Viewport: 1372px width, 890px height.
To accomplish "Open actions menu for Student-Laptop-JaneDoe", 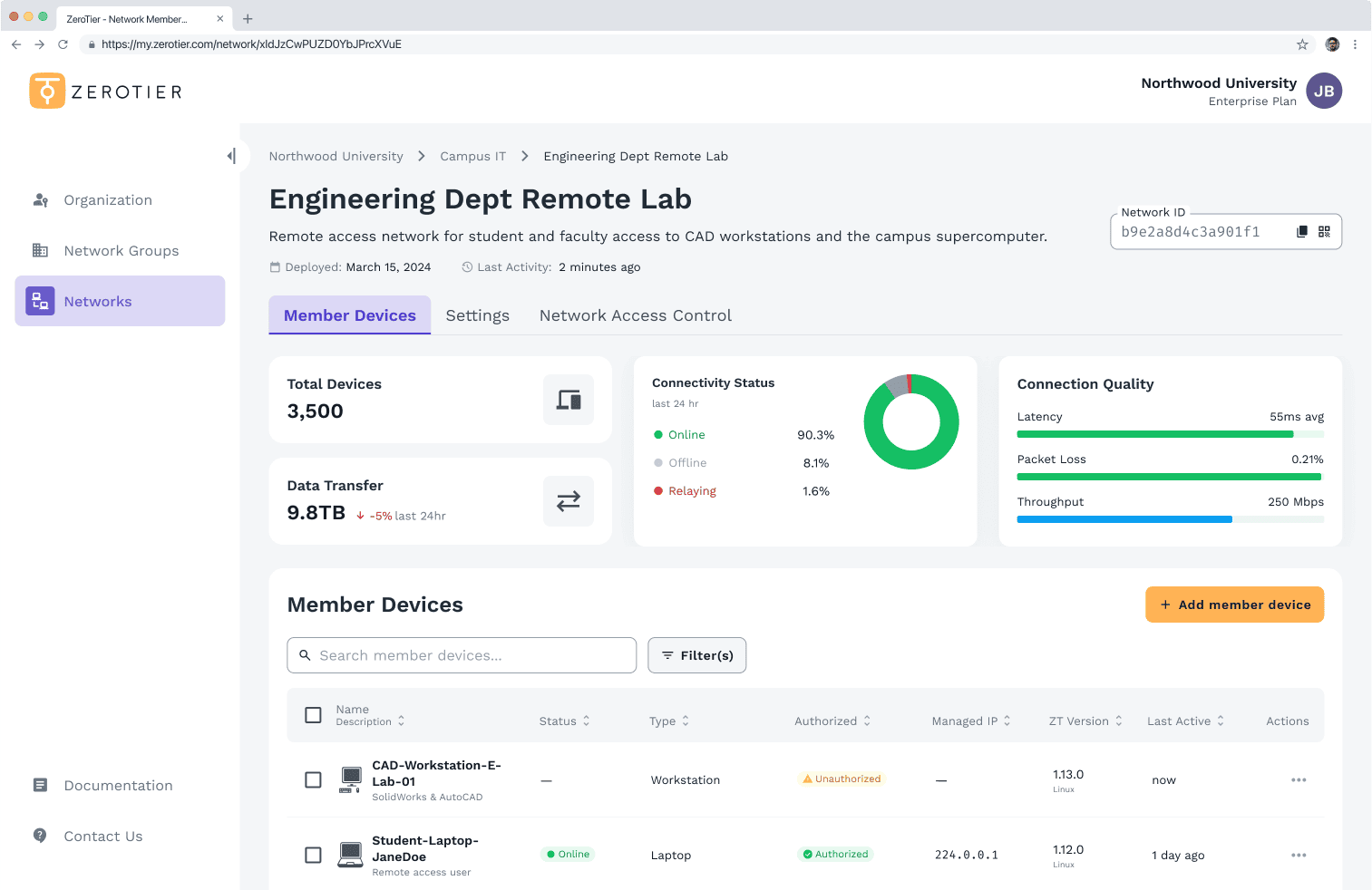I will click(x=1298, y=856).
